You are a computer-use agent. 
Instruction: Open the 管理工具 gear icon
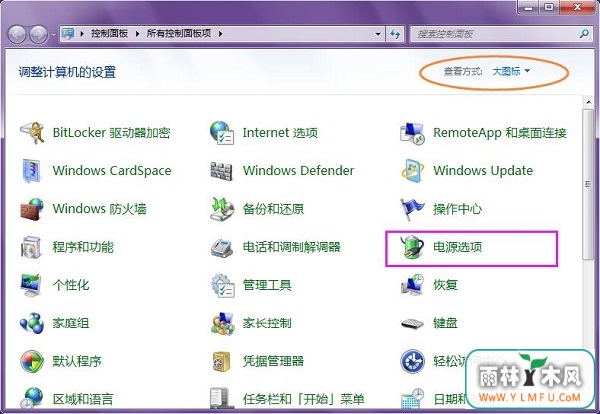coord(223,285)
